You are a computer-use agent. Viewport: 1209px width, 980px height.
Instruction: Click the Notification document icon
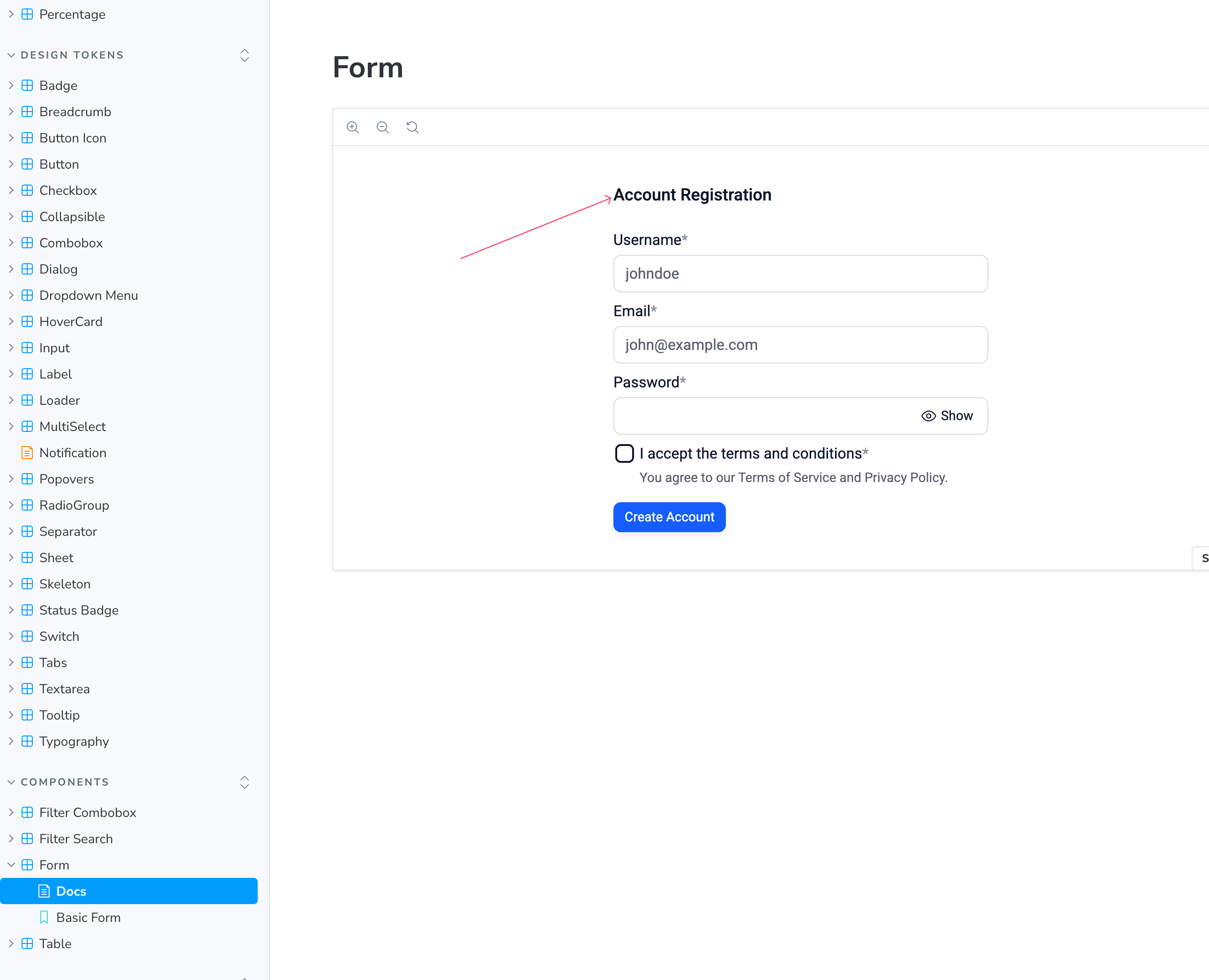27,453
